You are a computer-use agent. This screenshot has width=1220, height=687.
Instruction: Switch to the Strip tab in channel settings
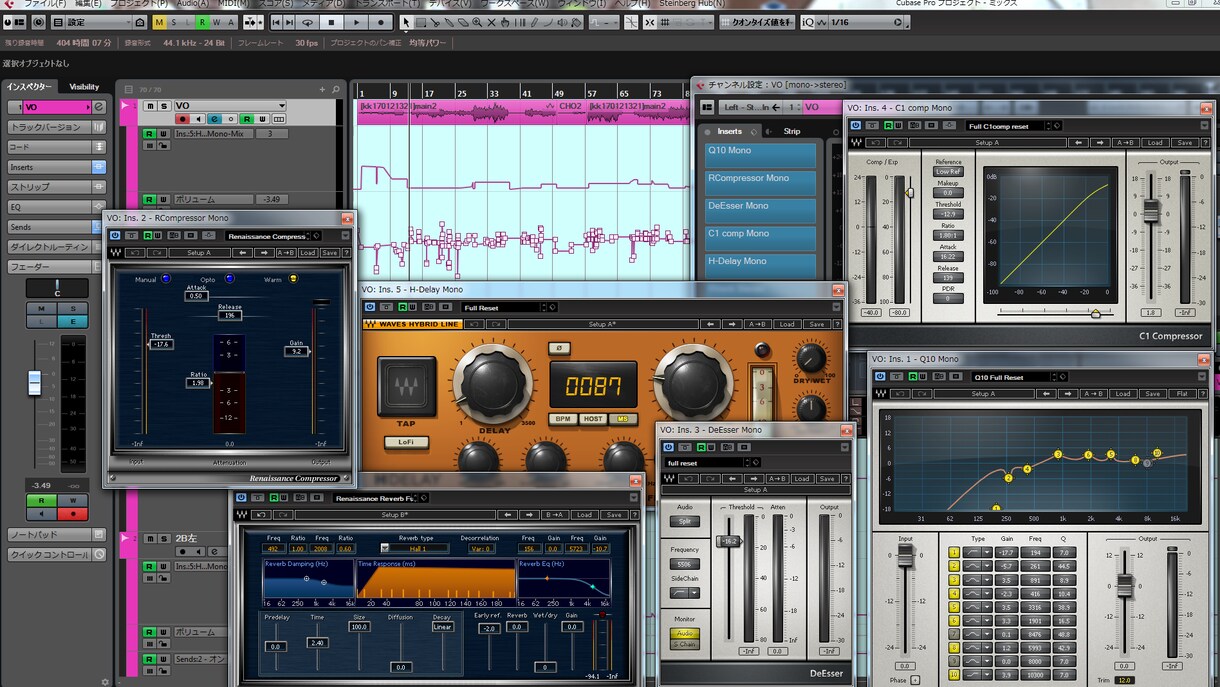[x=792, y=131]
